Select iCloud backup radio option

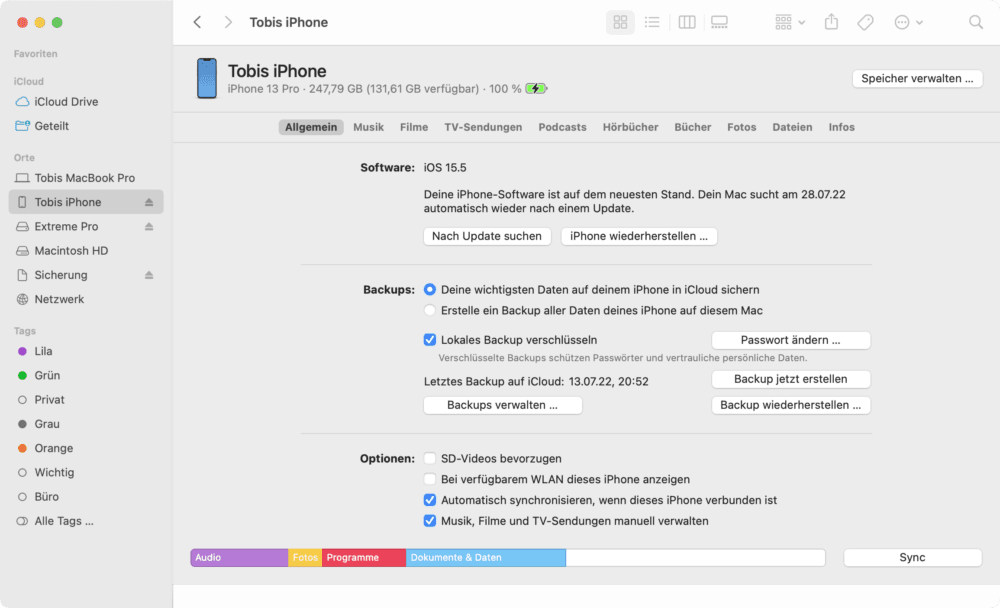pos(430,290)
